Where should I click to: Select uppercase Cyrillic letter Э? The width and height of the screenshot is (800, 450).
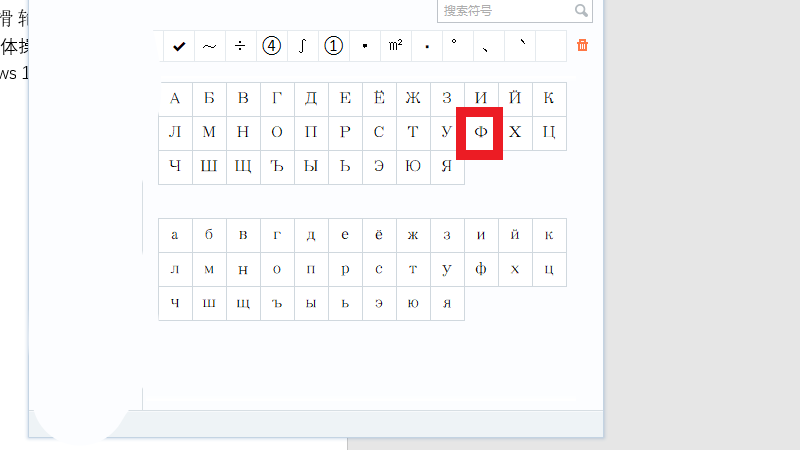coord(379,167)
